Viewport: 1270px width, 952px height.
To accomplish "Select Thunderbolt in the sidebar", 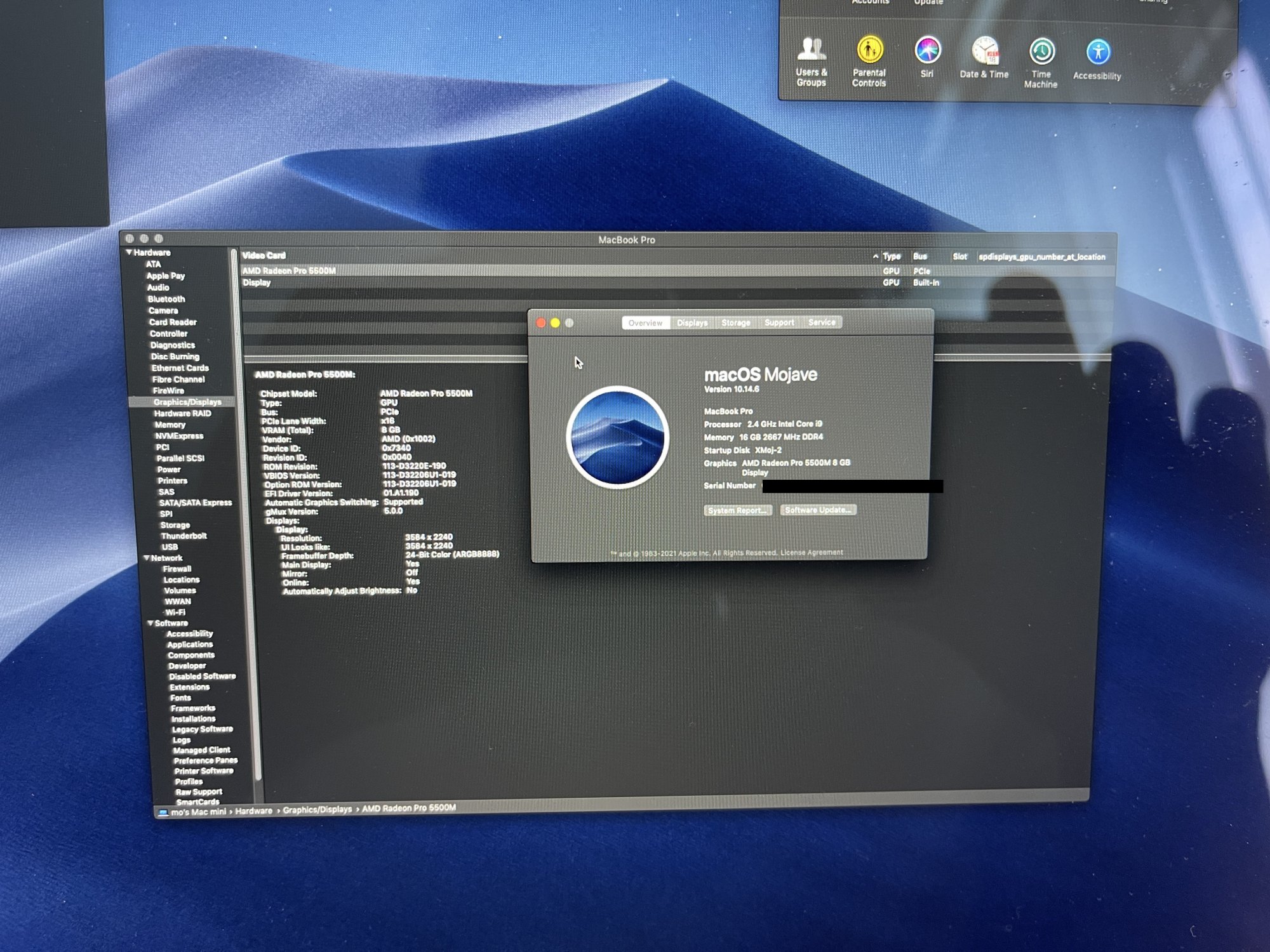I will [184, 536].
